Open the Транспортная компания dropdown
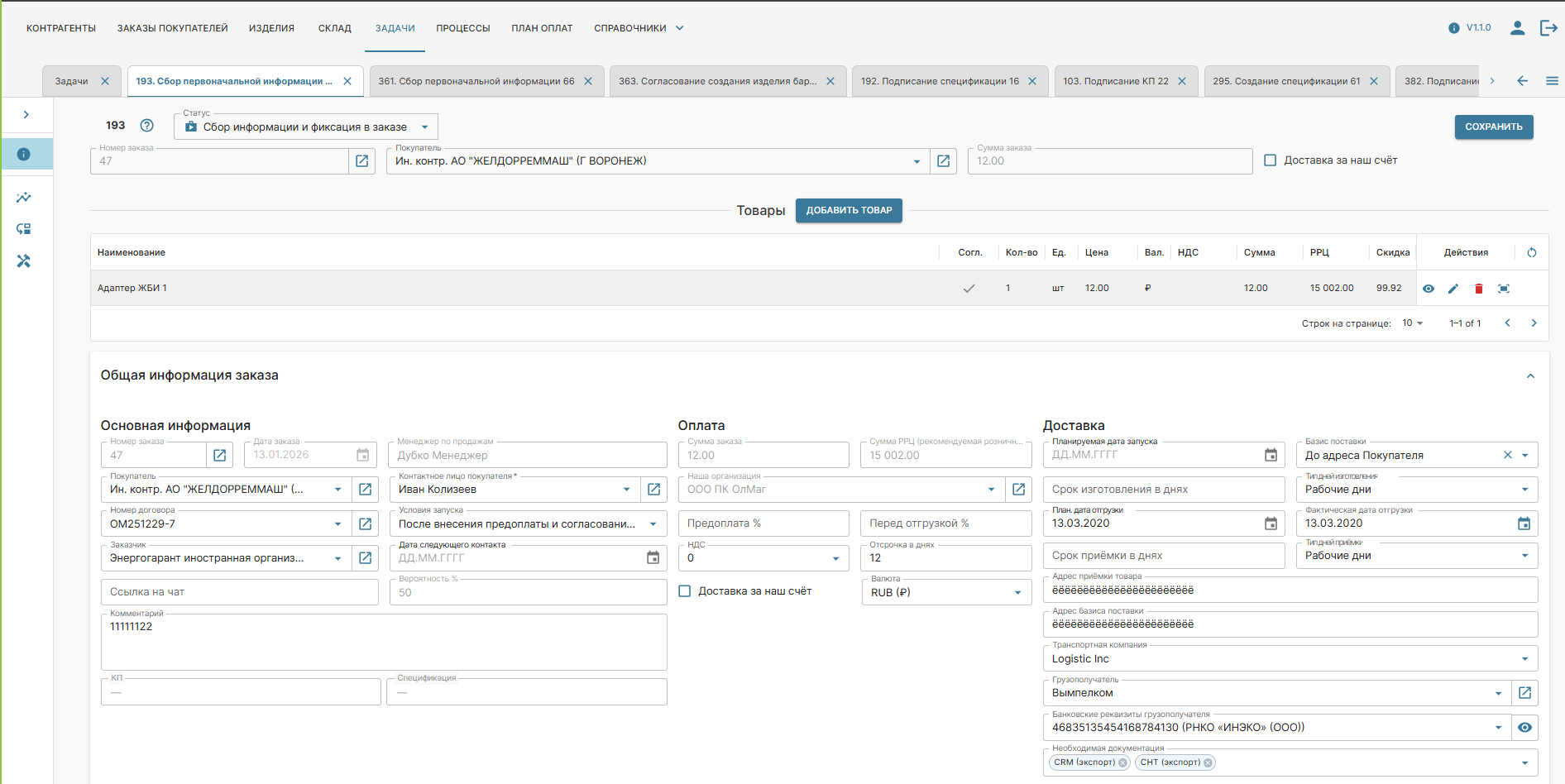This screenshot has height=784, width=1565. [1524, 659]
